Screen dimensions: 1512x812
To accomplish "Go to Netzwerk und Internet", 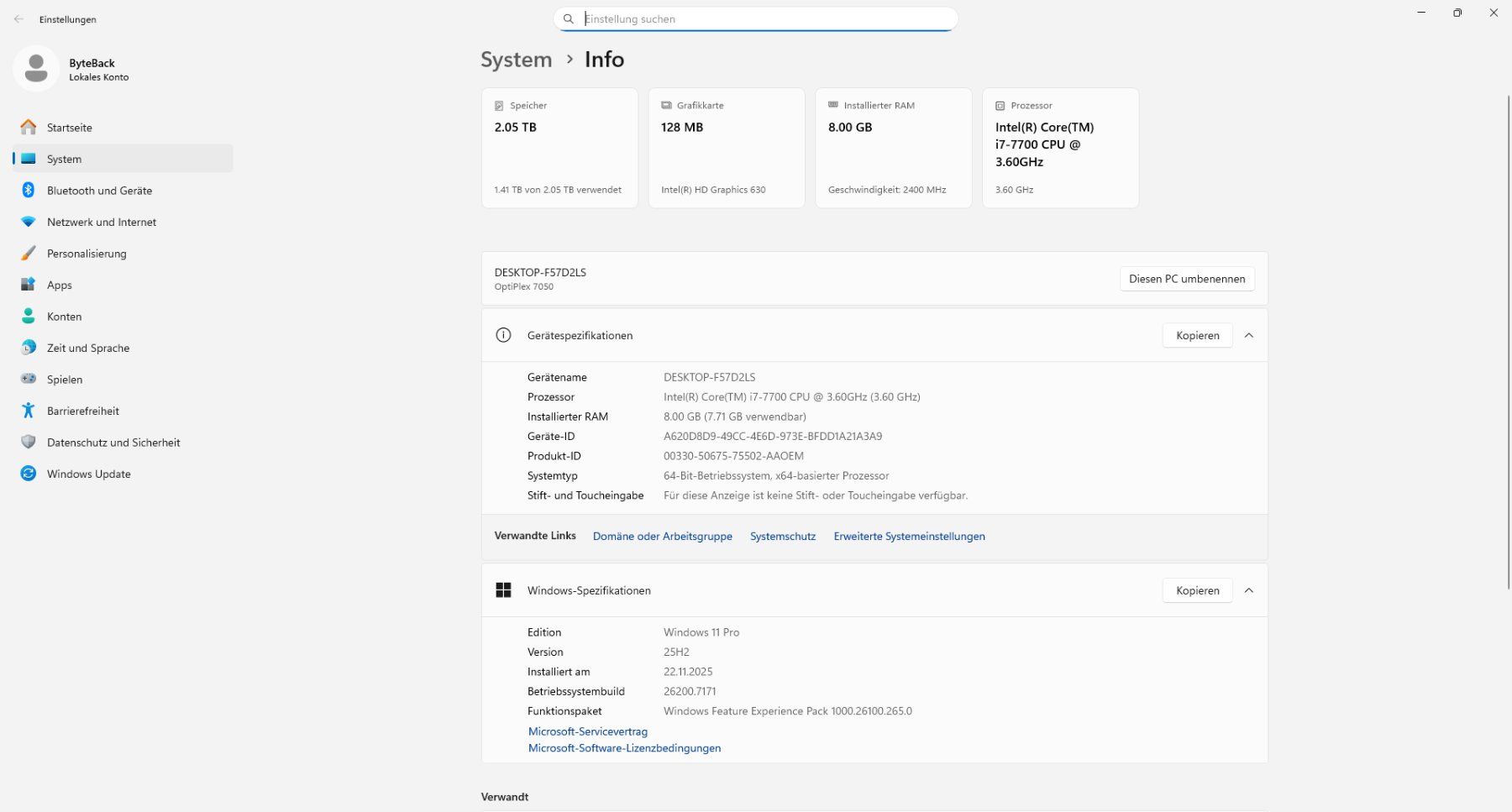I will [x=123, y=222].
